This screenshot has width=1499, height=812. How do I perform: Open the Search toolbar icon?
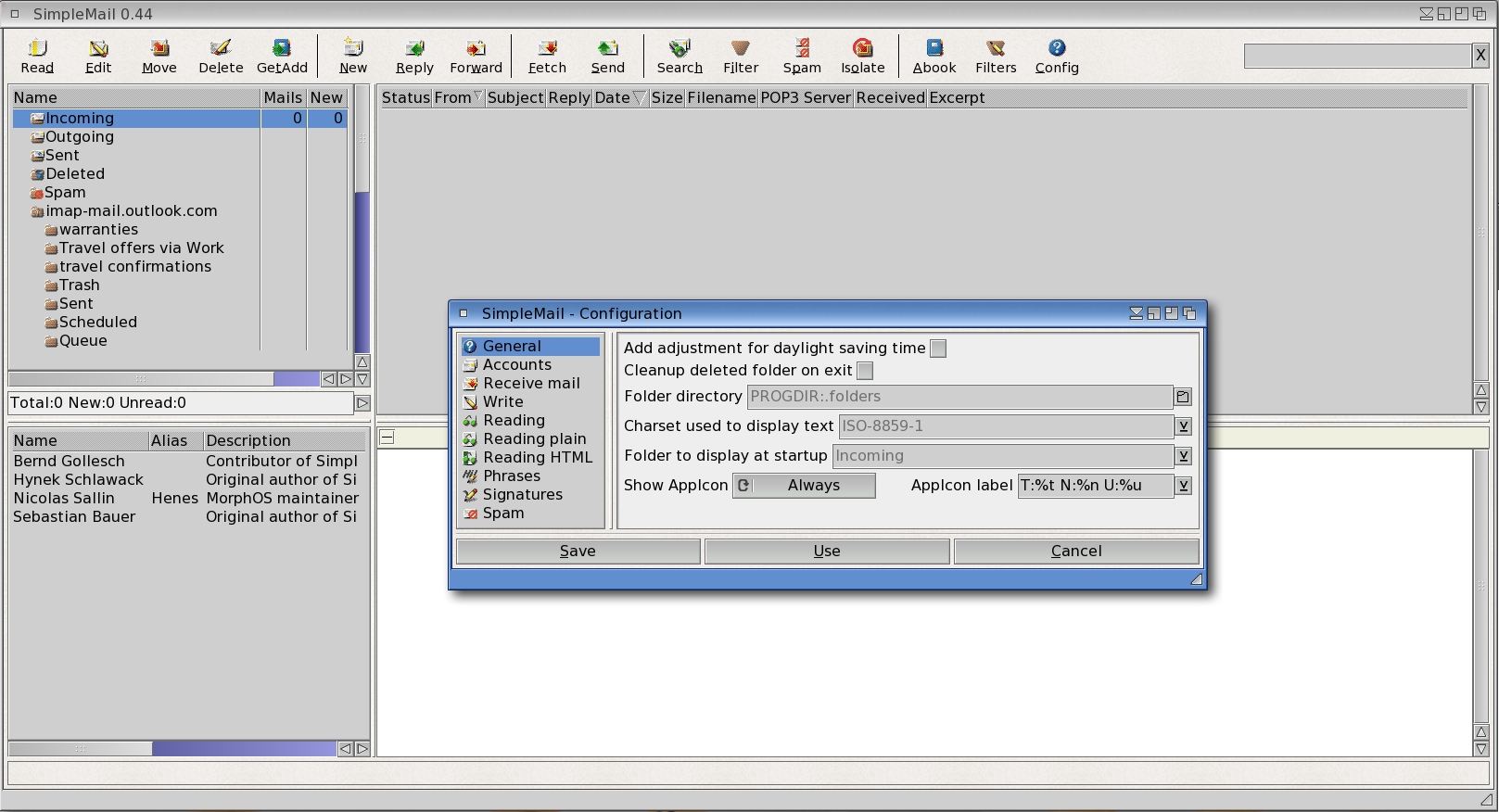click(680, 56)
